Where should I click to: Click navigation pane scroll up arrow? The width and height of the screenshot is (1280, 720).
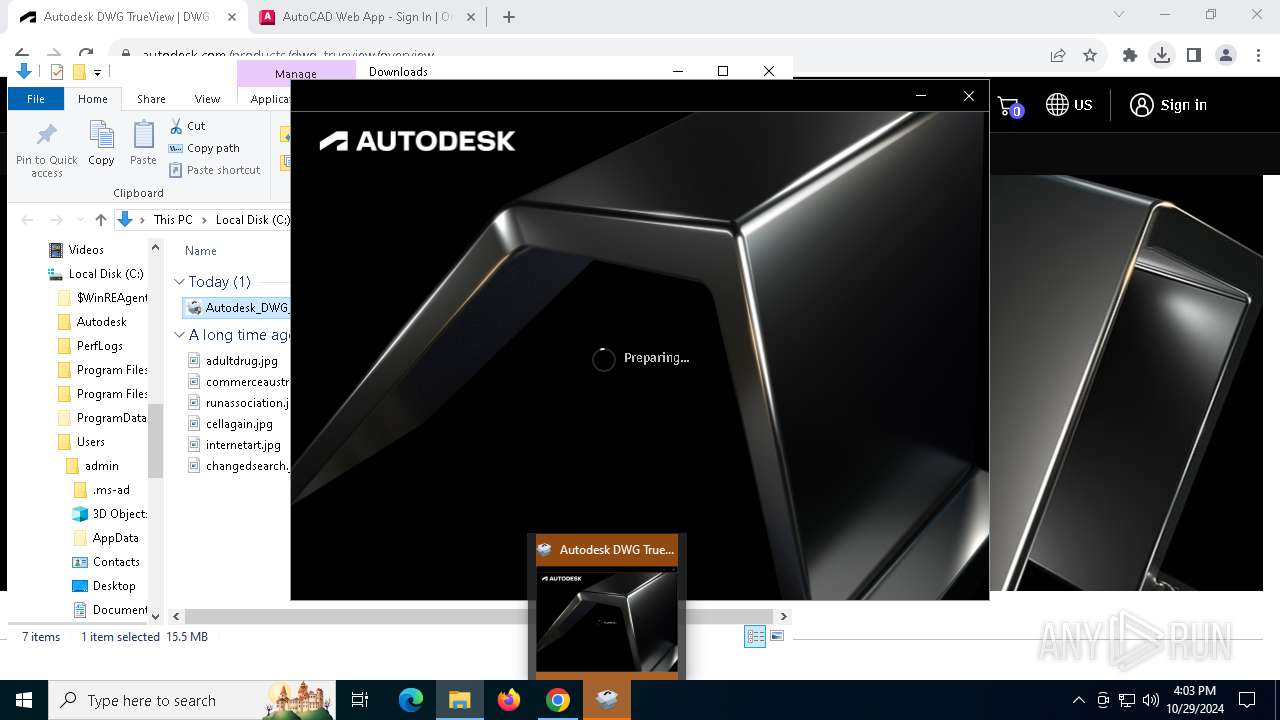click(x=155, y=247)
